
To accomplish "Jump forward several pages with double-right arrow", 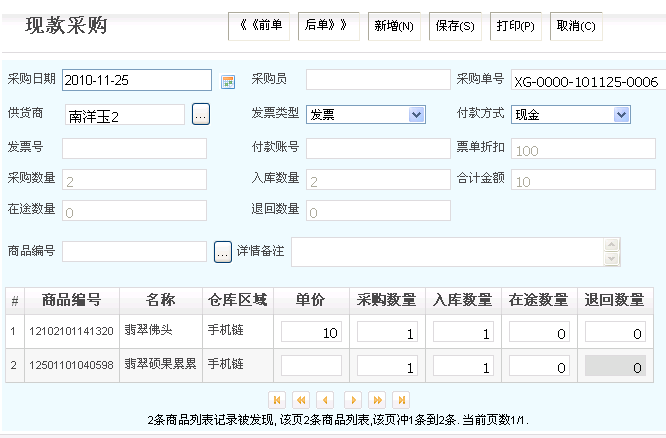I will (377, 399).
